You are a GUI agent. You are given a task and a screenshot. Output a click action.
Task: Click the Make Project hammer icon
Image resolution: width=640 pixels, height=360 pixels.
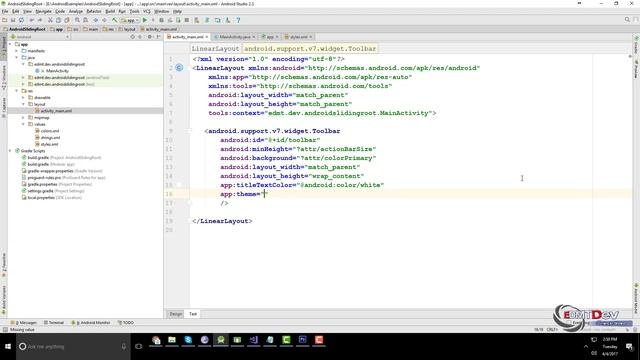pos(114,20)
